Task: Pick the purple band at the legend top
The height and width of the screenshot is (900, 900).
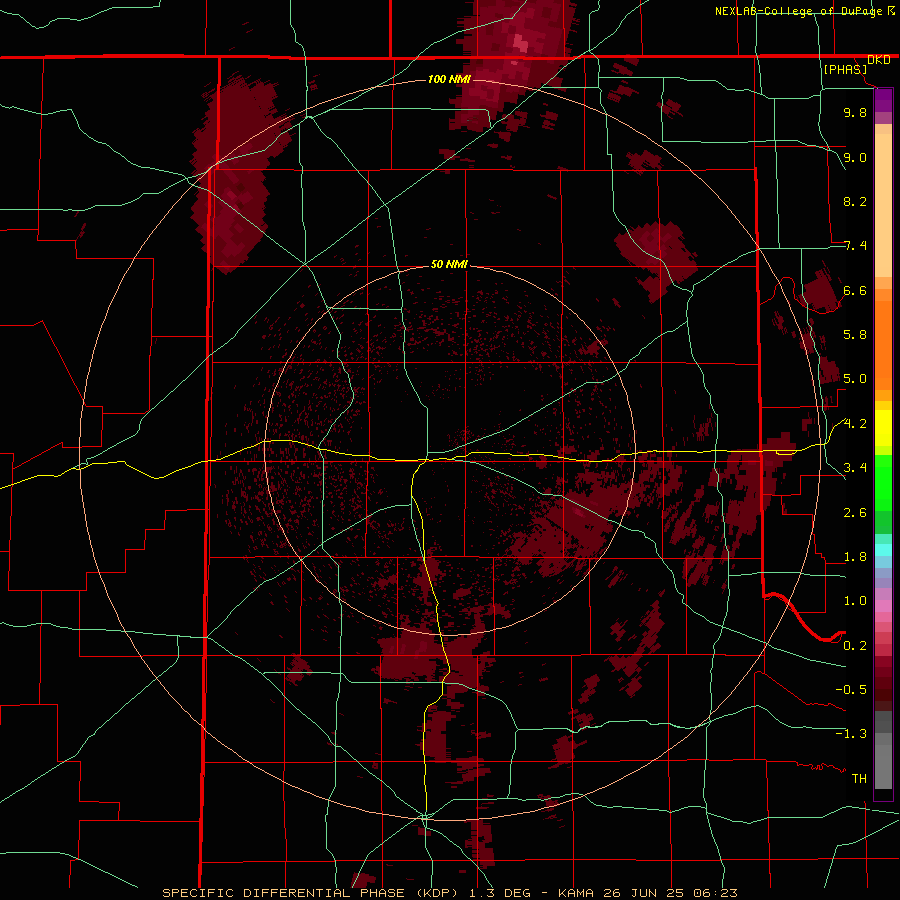Action: pos(883,100)
